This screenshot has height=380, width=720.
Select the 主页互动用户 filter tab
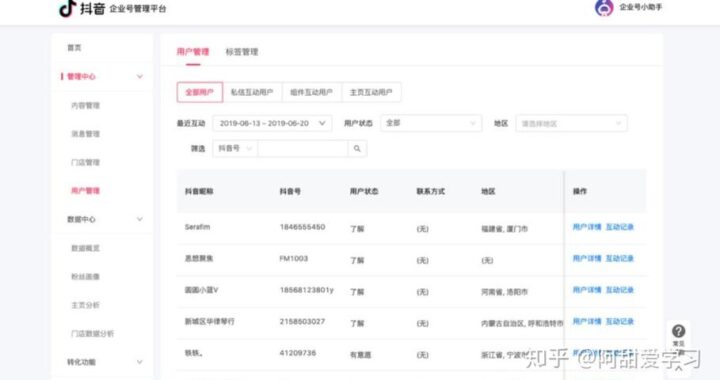tap(371, 92)
